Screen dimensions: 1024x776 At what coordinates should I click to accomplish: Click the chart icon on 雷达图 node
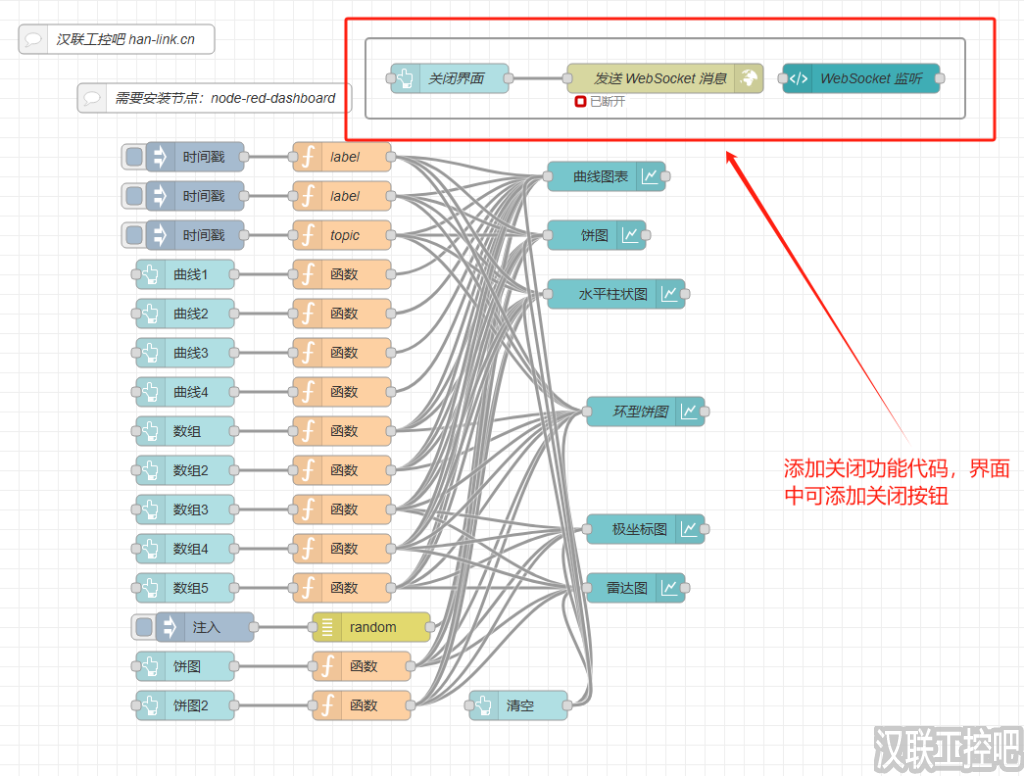pos(669,588)
